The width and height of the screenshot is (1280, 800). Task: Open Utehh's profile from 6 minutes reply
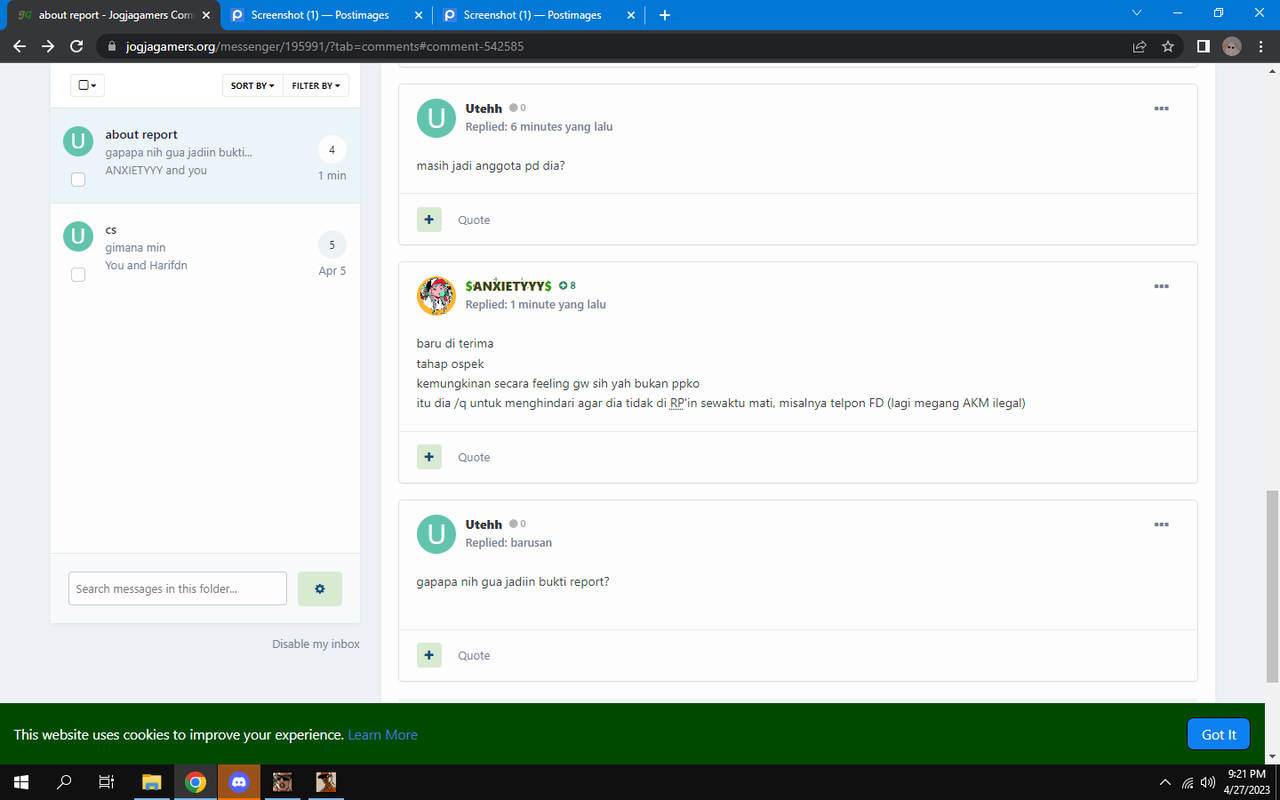pyautogui.click(x=484, y=108)
